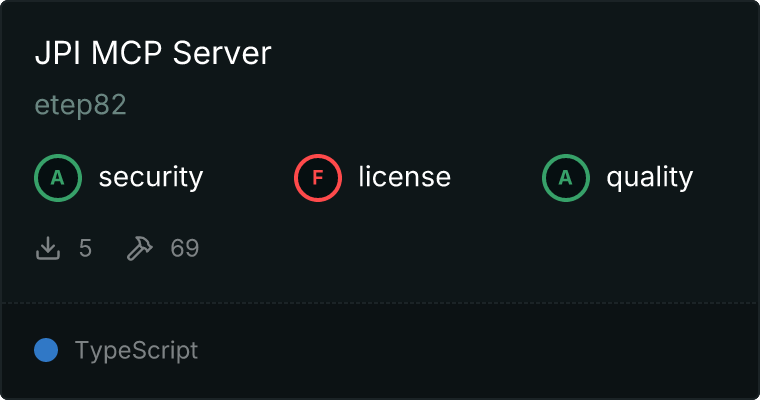The width and height of the screenshot is (760, 400).
Task: Click the card footer area beside TypeScript
Action: point(480,351)
